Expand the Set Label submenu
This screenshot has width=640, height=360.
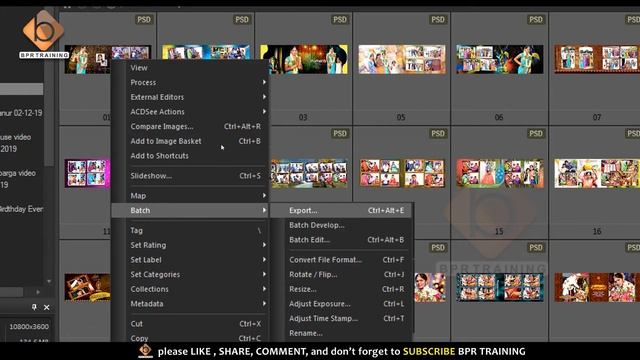pos(190,260)
